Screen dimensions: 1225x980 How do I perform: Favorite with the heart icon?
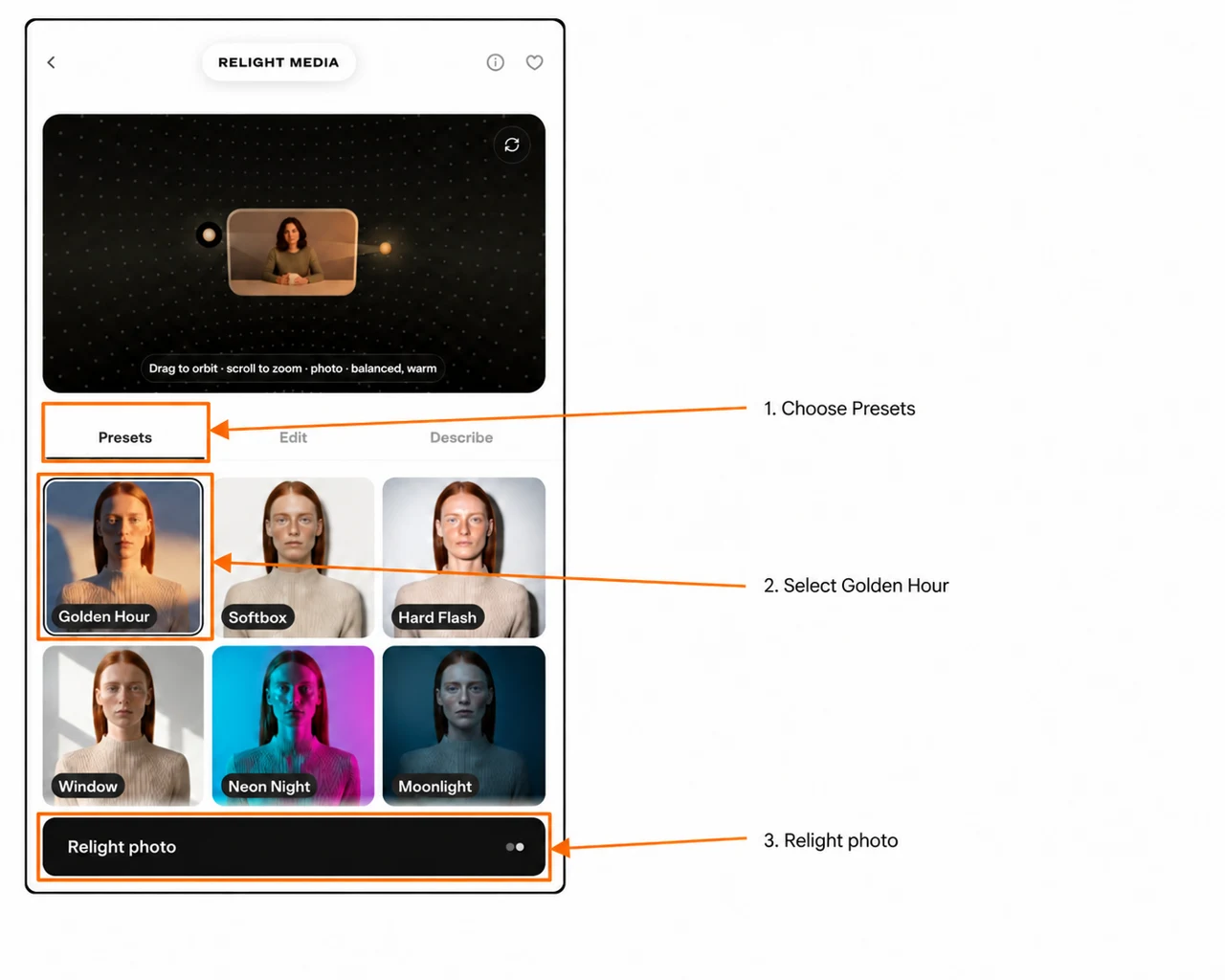pos(534,62)
